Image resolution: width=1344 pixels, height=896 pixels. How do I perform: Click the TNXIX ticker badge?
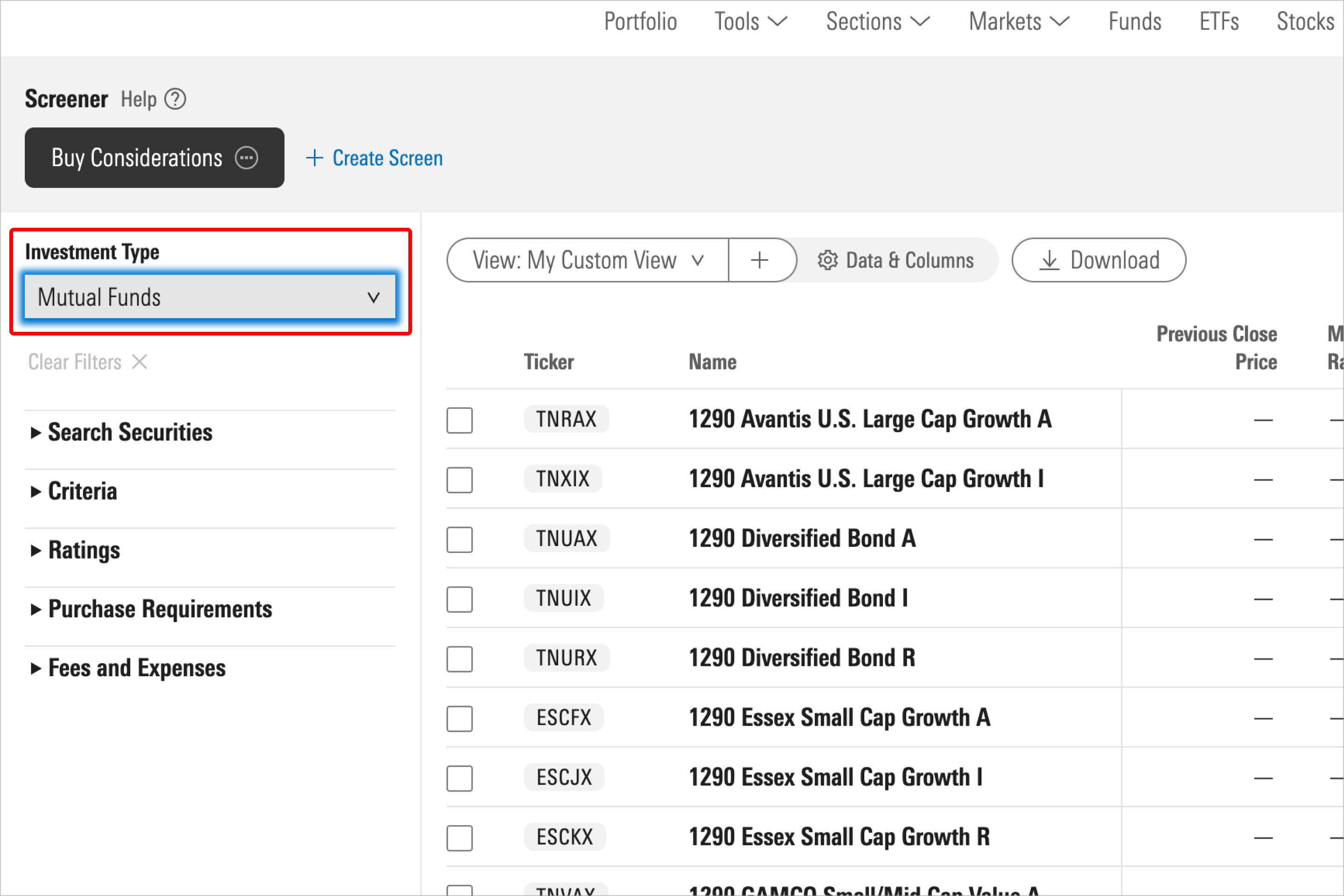pos(563,479)
